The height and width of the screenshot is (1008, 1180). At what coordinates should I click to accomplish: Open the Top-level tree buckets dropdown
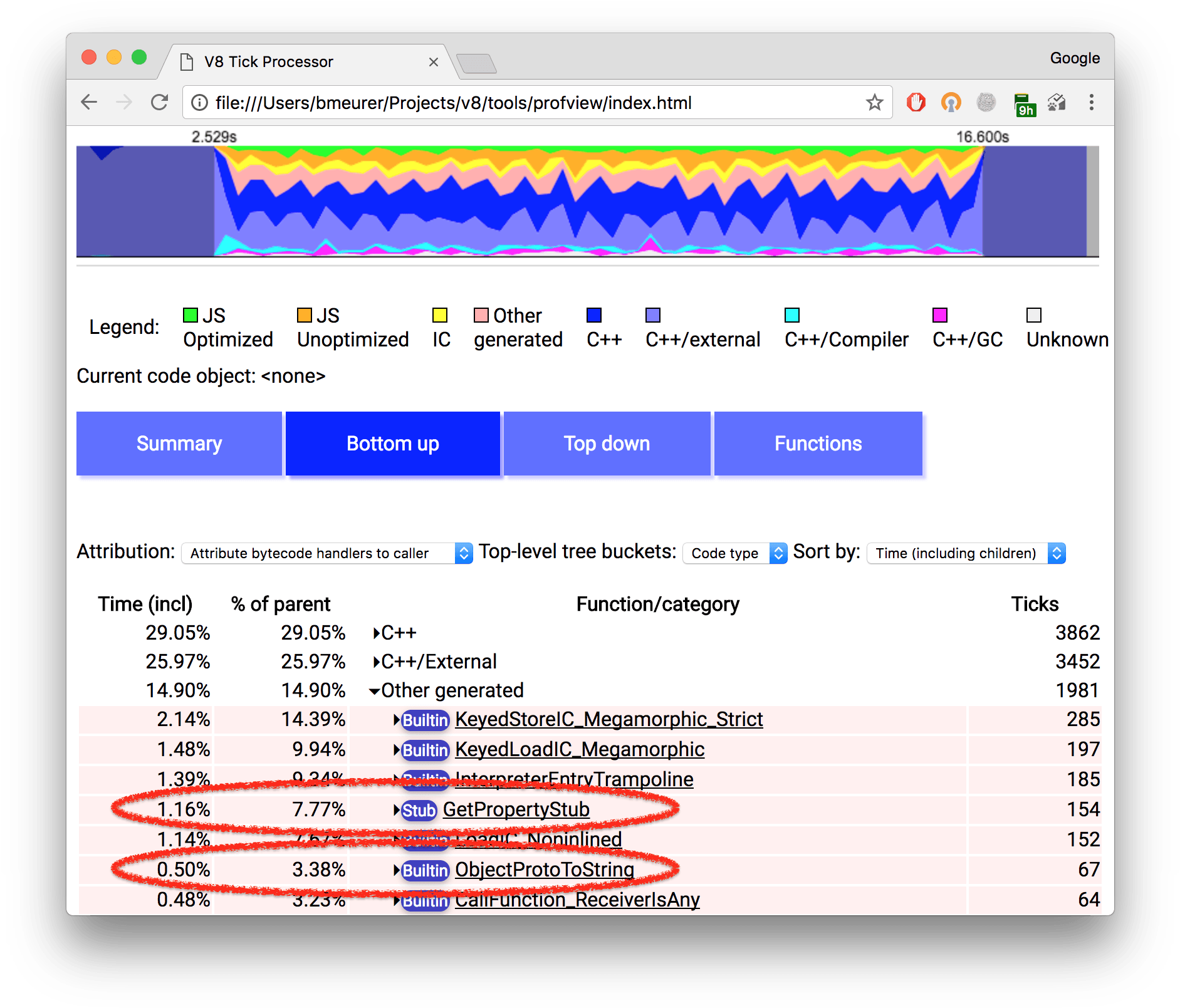click(734, 553)
